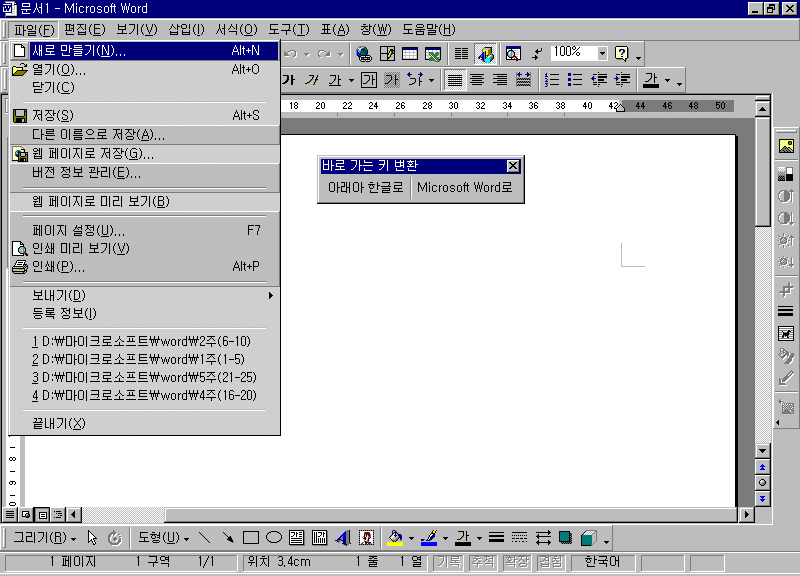Viewport: 800px width, 576px height.
Task: Insert a Microsoft Excel worksheet icon
Action: (433, 54)
